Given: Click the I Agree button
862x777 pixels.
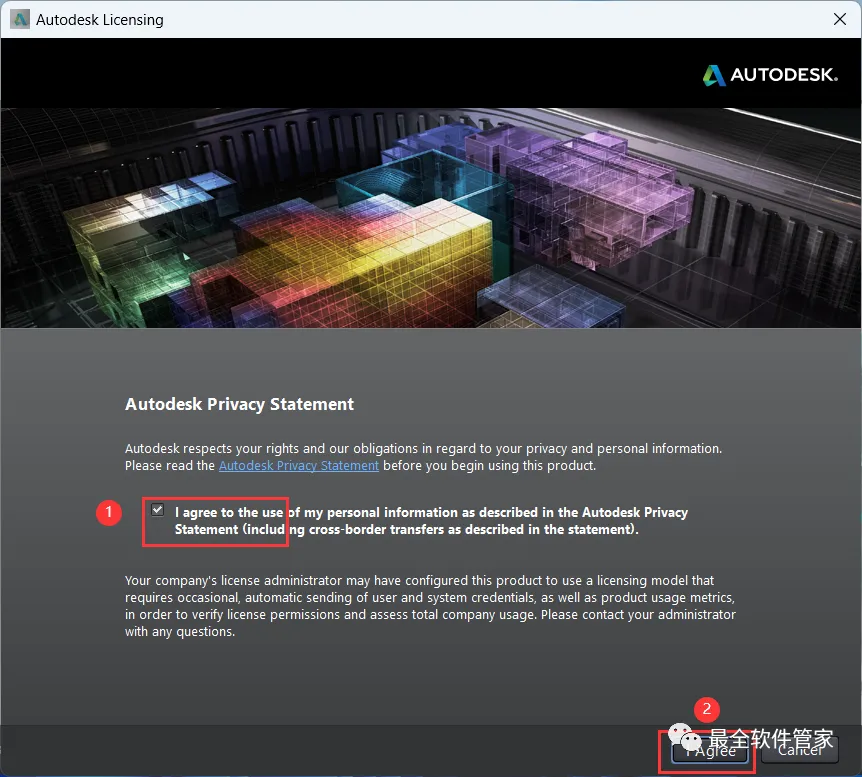Looking at the screenshot, I should tap(709, 751).
